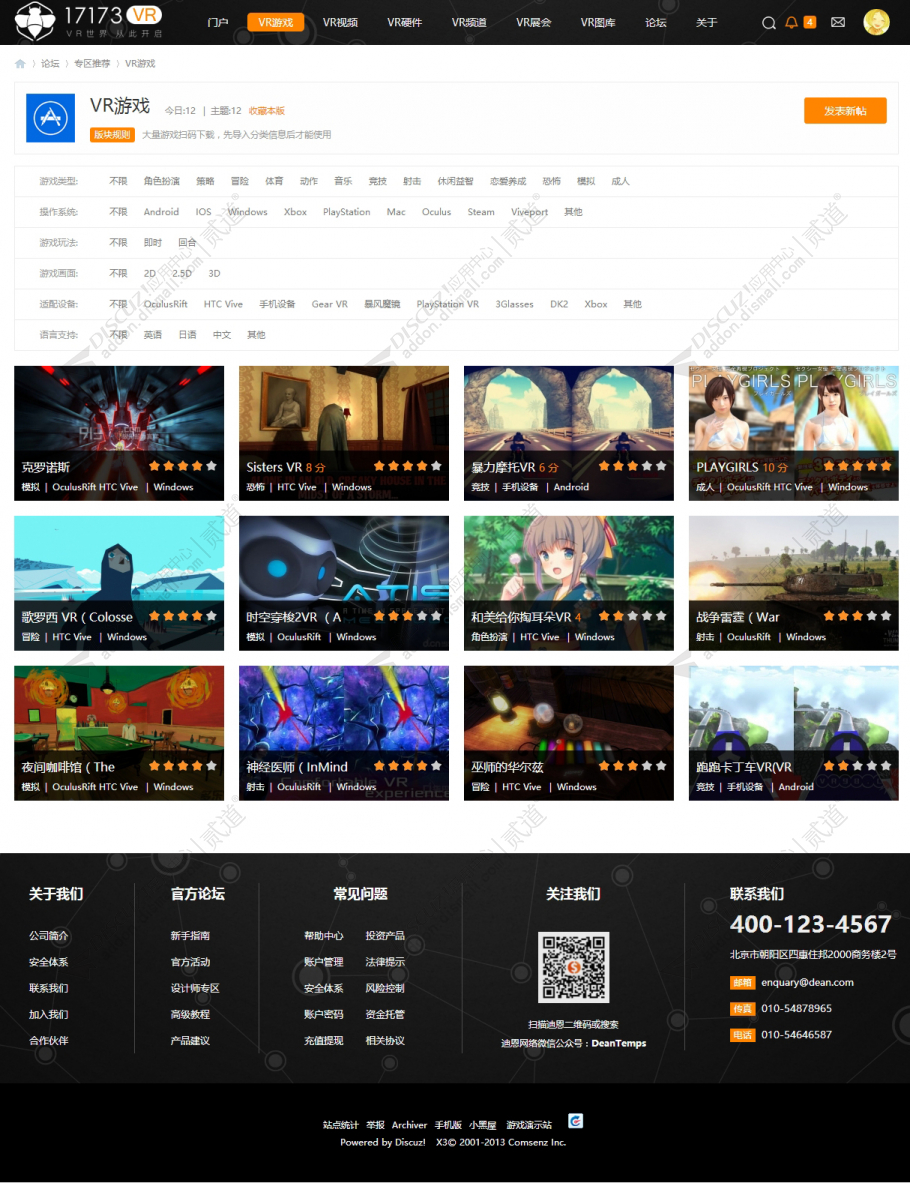
Task: Open the 时空穿梭2VR game thumbnail
Action: click(x=344, y=583)
